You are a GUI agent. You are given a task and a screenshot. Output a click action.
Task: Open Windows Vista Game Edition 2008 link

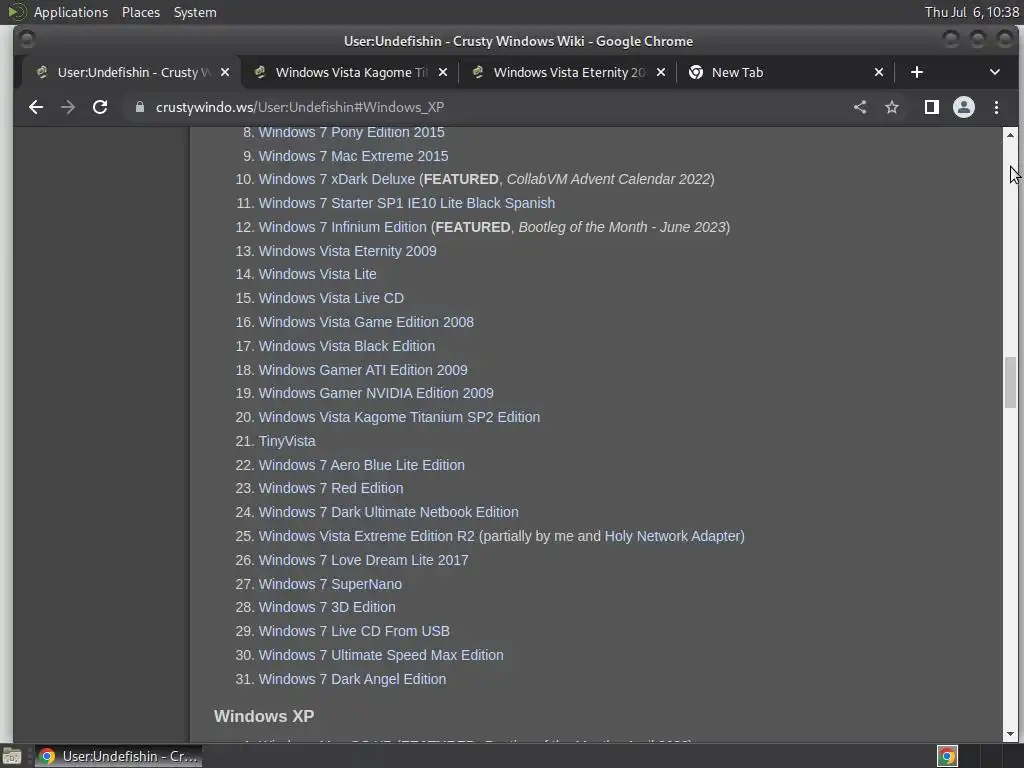pos(366,322)
